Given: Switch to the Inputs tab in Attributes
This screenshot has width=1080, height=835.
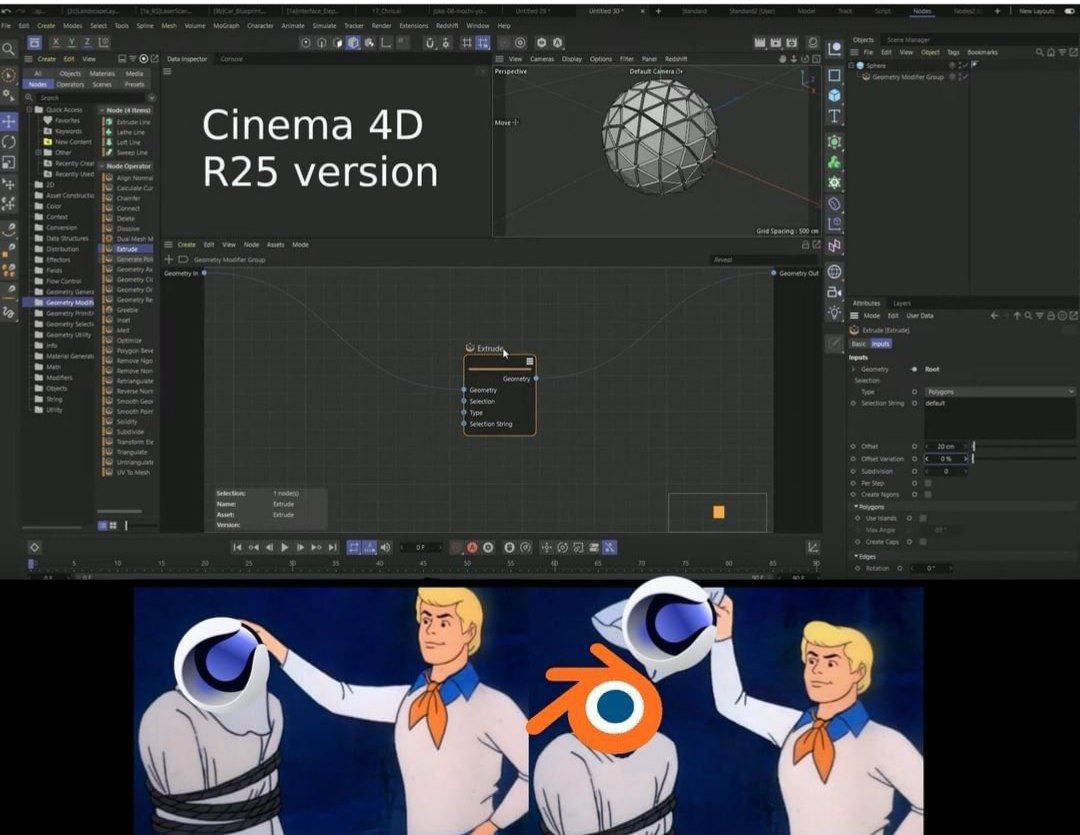Looking at the screenshot, I should pos(880,343).
